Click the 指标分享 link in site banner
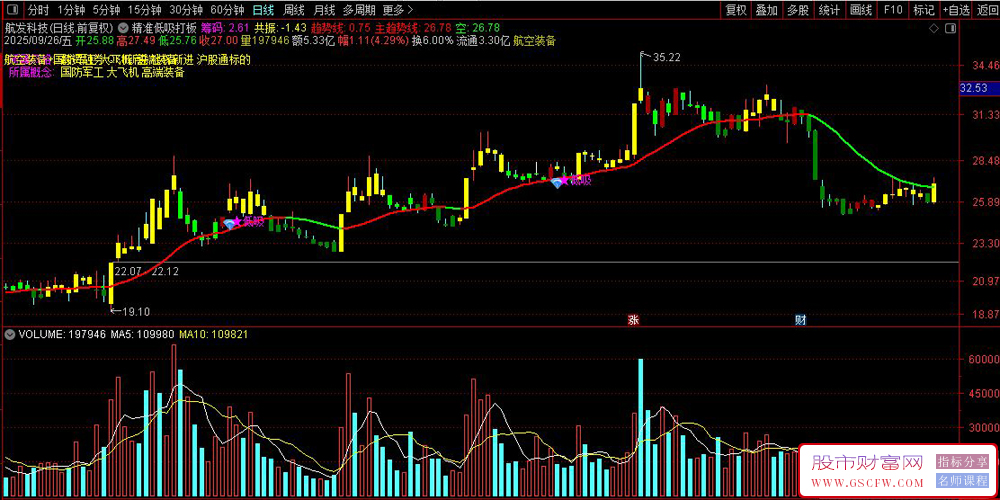The width and height of the screenshot is (1000, 500). pyautogui.click(x=962, y=460)
